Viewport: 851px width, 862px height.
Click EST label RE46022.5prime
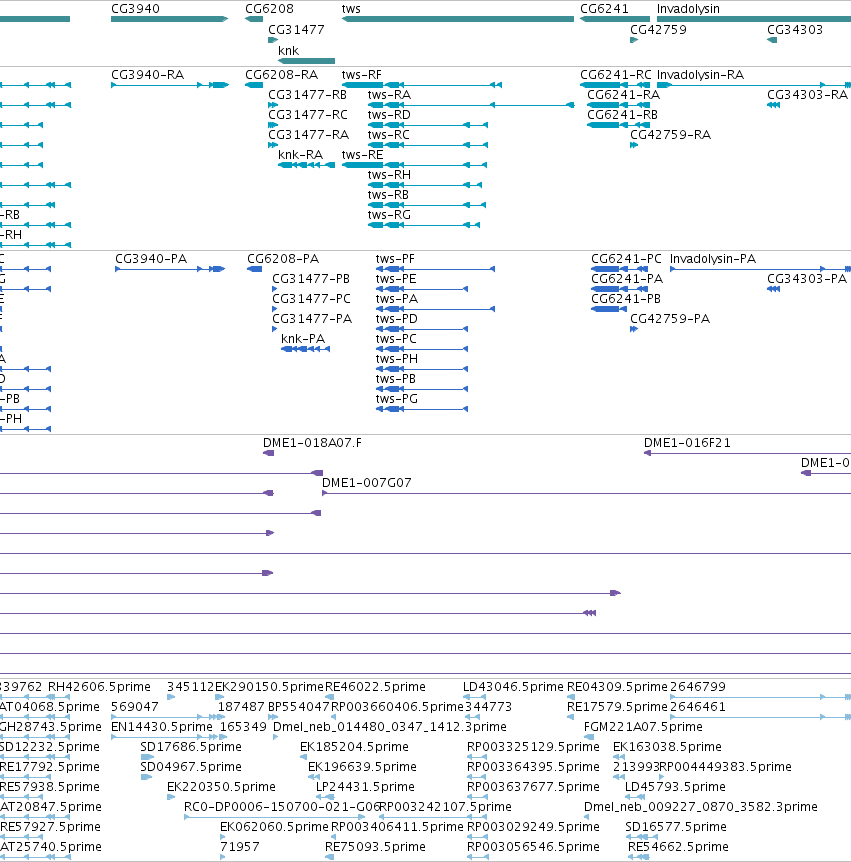[375, 687]
